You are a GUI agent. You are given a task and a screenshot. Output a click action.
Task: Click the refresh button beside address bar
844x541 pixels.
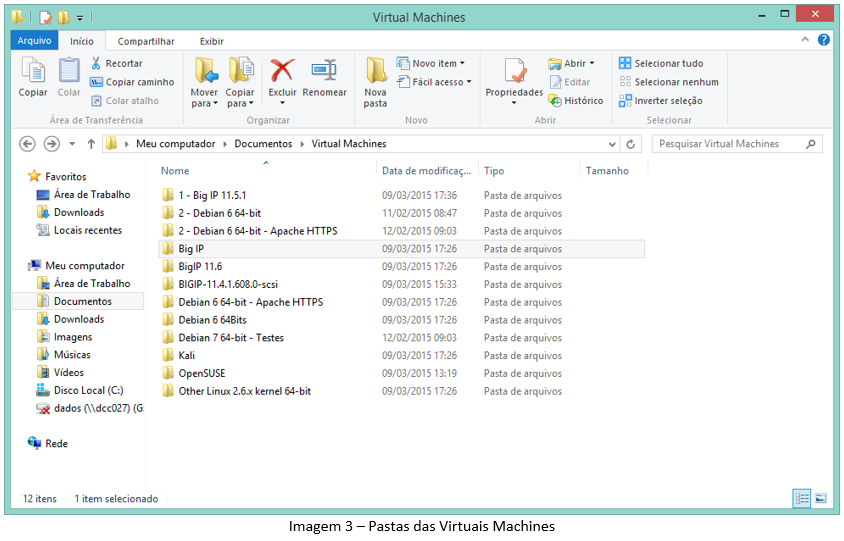click(630, 144)
